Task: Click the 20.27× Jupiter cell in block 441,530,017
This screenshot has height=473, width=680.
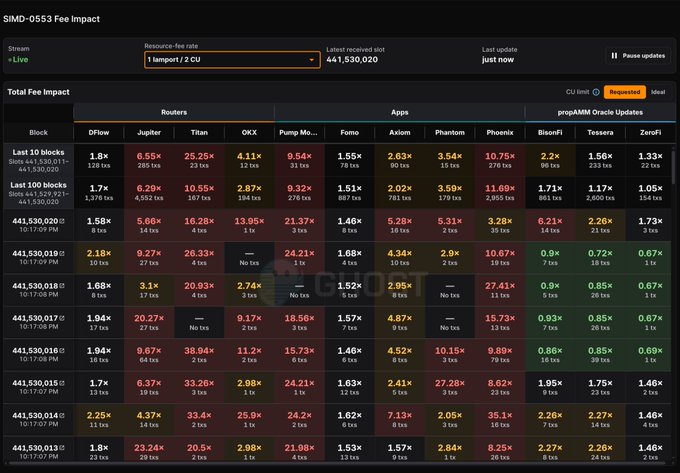Action: (149, 323)
